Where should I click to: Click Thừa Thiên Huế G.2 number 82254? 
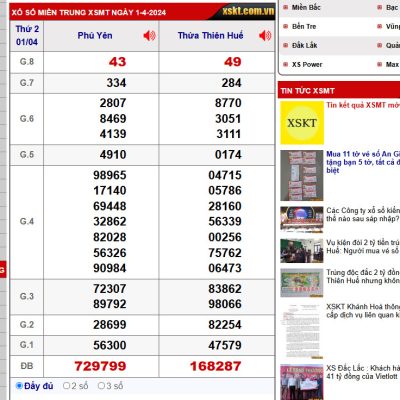click(225, 325)
